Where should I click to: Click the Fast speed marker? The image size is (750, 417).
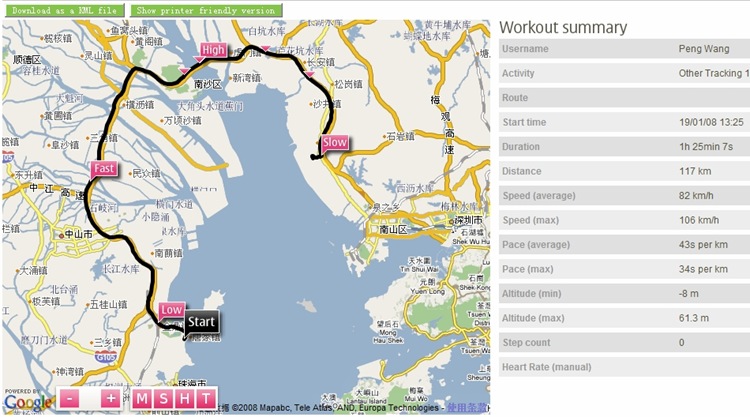(104, 168)
